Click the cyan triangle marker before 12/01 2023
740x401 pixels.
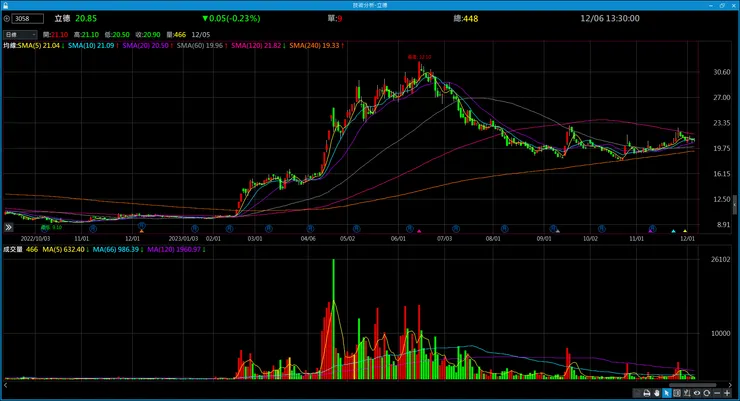(673, 231)
